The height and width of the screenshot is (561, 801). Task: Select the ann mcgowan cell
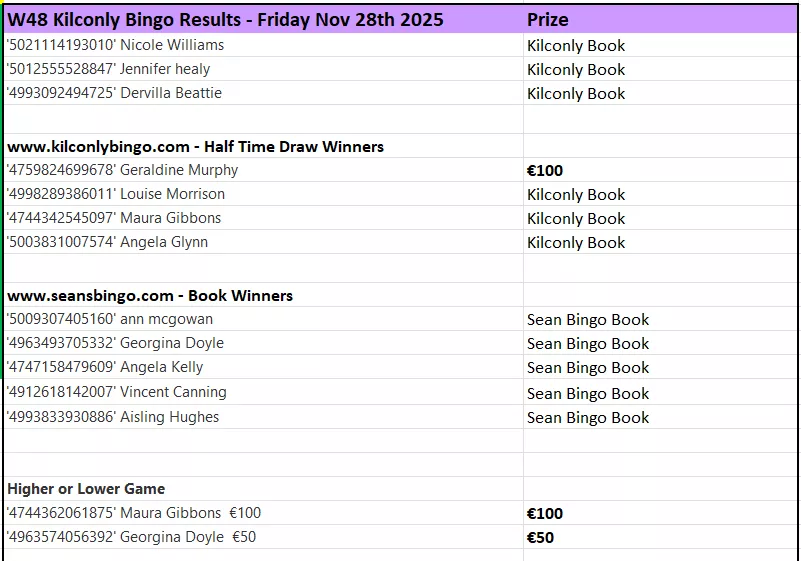click(x=110, y=319)
